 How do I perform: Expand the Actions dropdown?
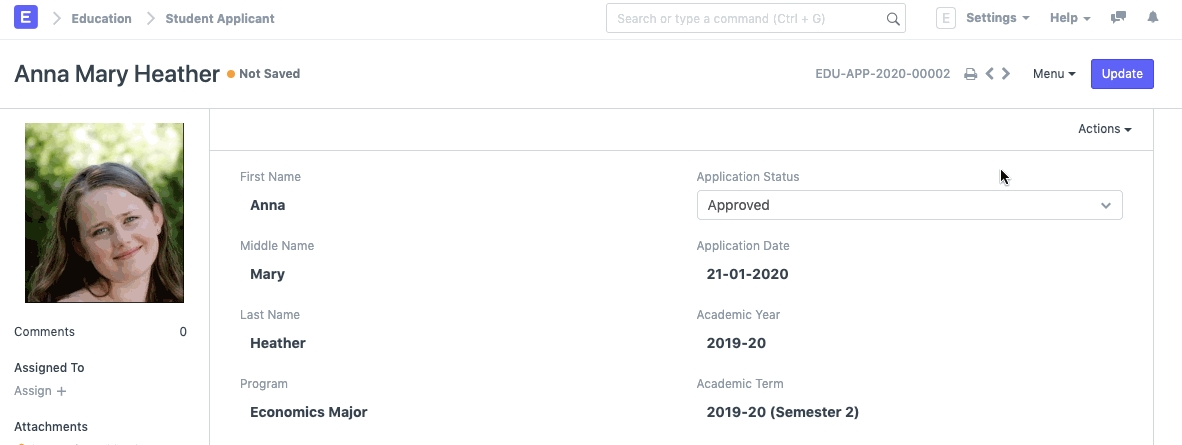(1104, 129)
